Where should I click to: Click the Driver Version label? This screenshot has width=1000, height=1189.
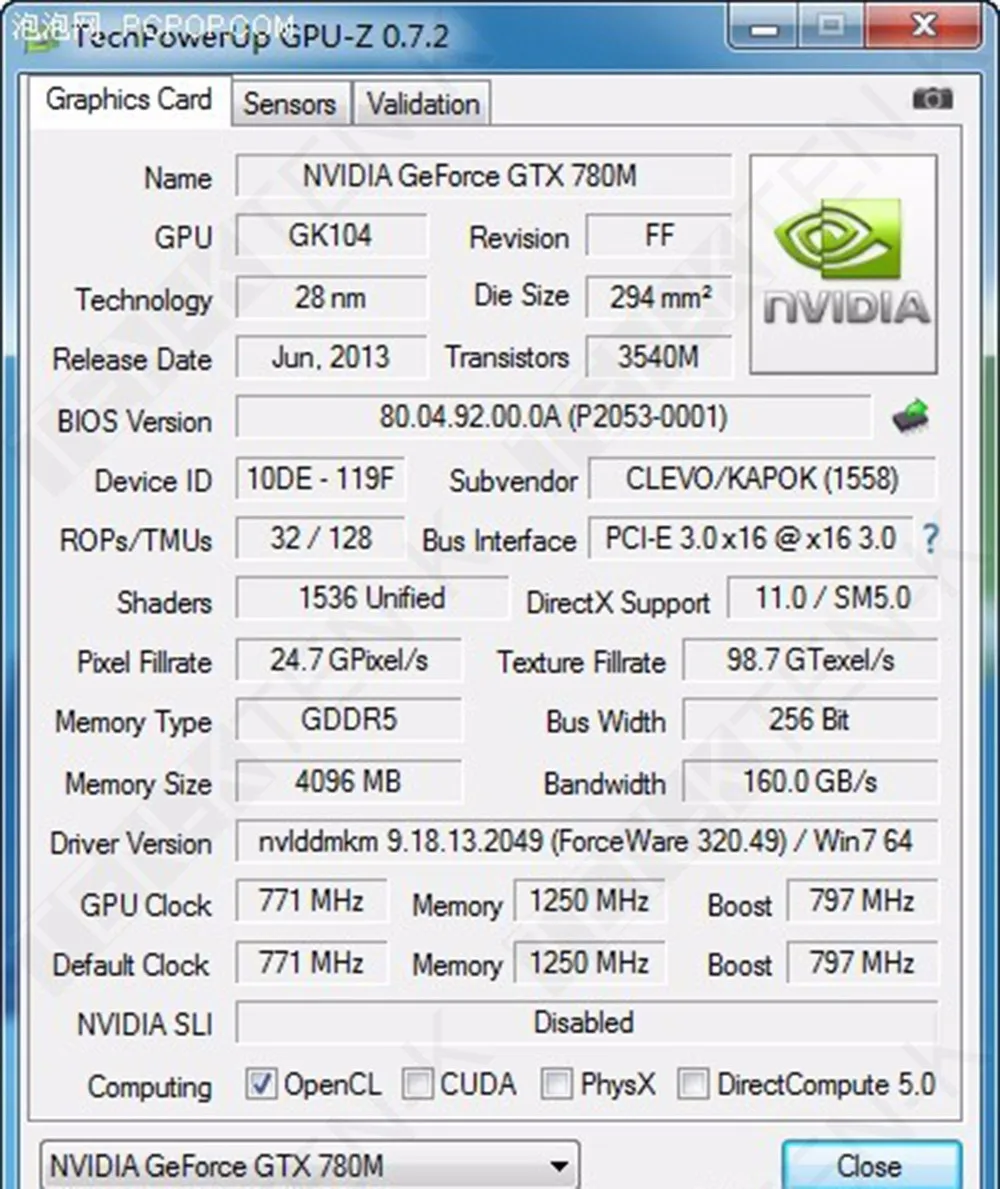coord(130,844)
